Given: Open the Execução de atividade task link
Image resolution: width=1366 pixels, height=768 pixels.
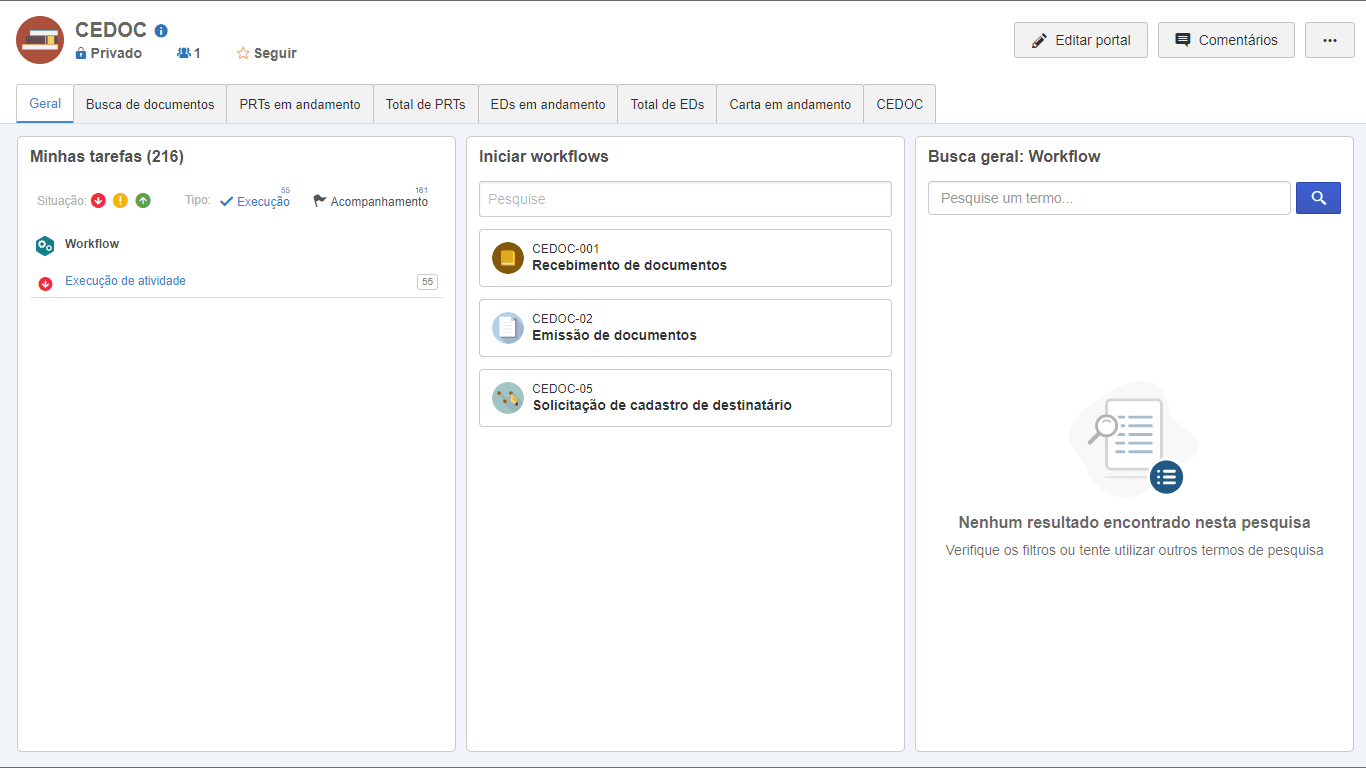Looking at the screenshot, I should tap(125, 281).
